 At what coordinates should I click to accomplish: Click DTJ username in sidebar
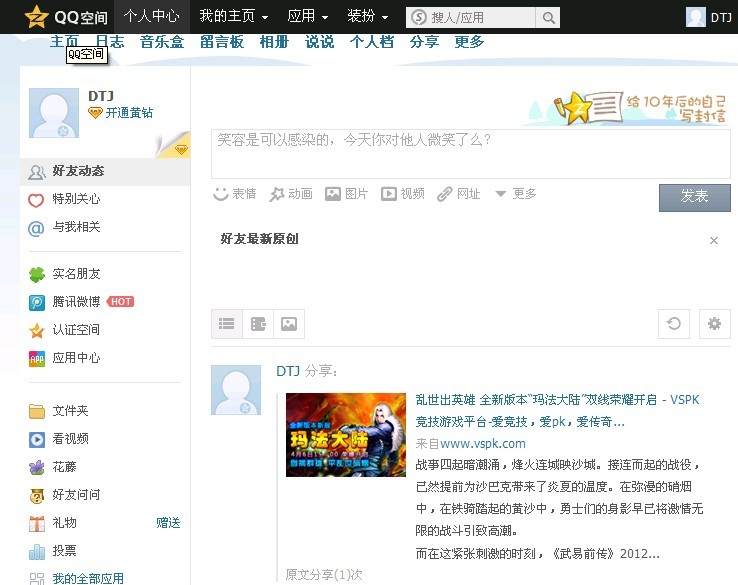101,96
